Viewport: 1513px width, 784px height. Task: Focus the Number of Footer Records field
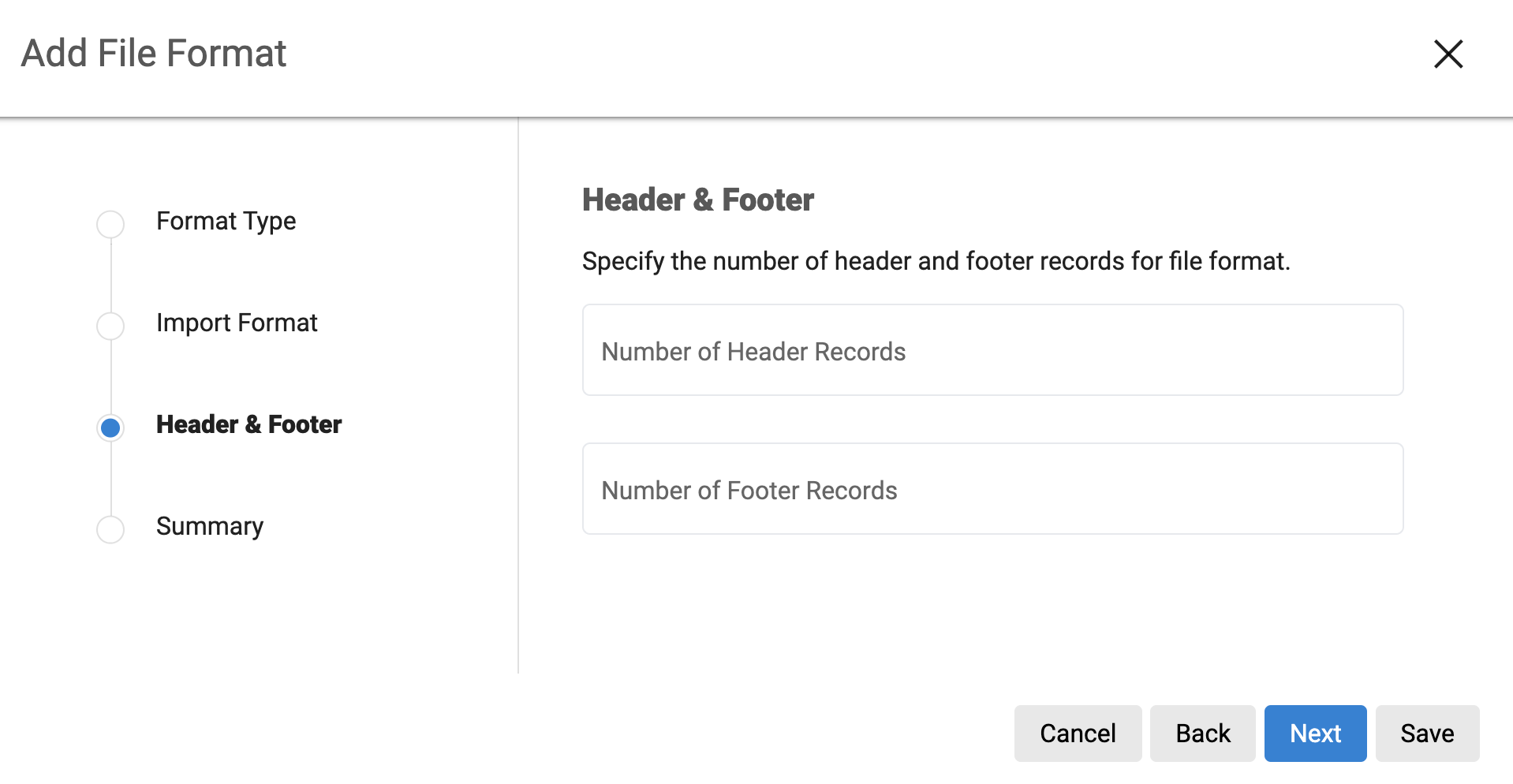pos(992,489)
